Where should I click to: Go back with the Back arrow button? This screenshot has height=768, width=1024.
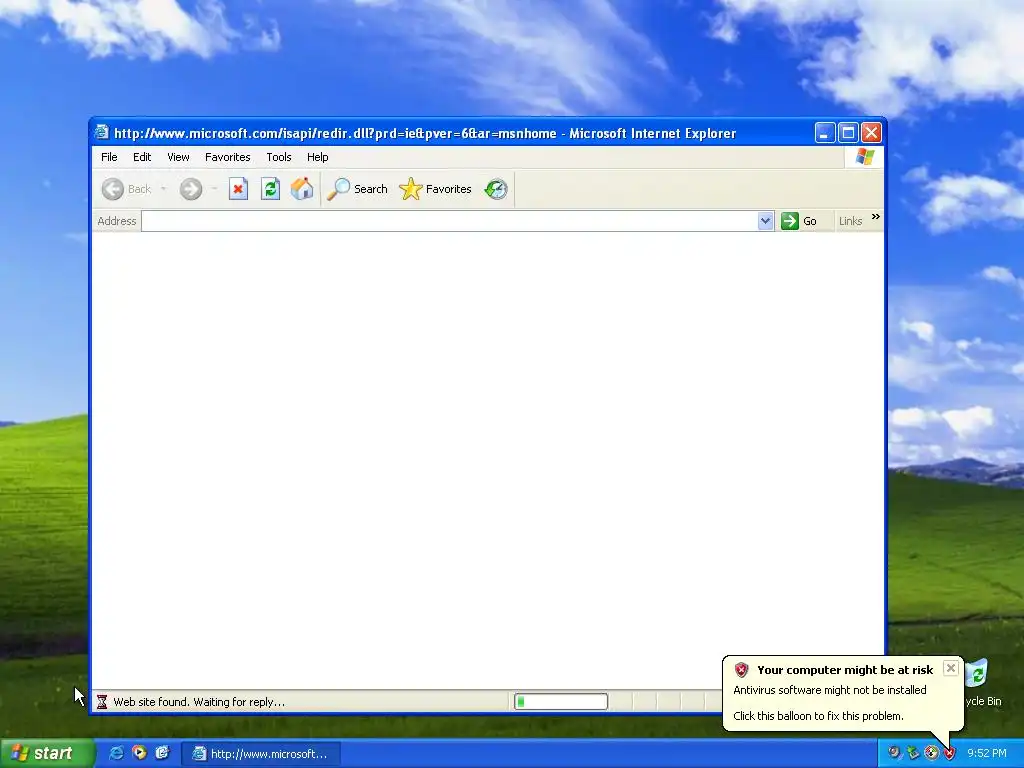tap(127, 189)
